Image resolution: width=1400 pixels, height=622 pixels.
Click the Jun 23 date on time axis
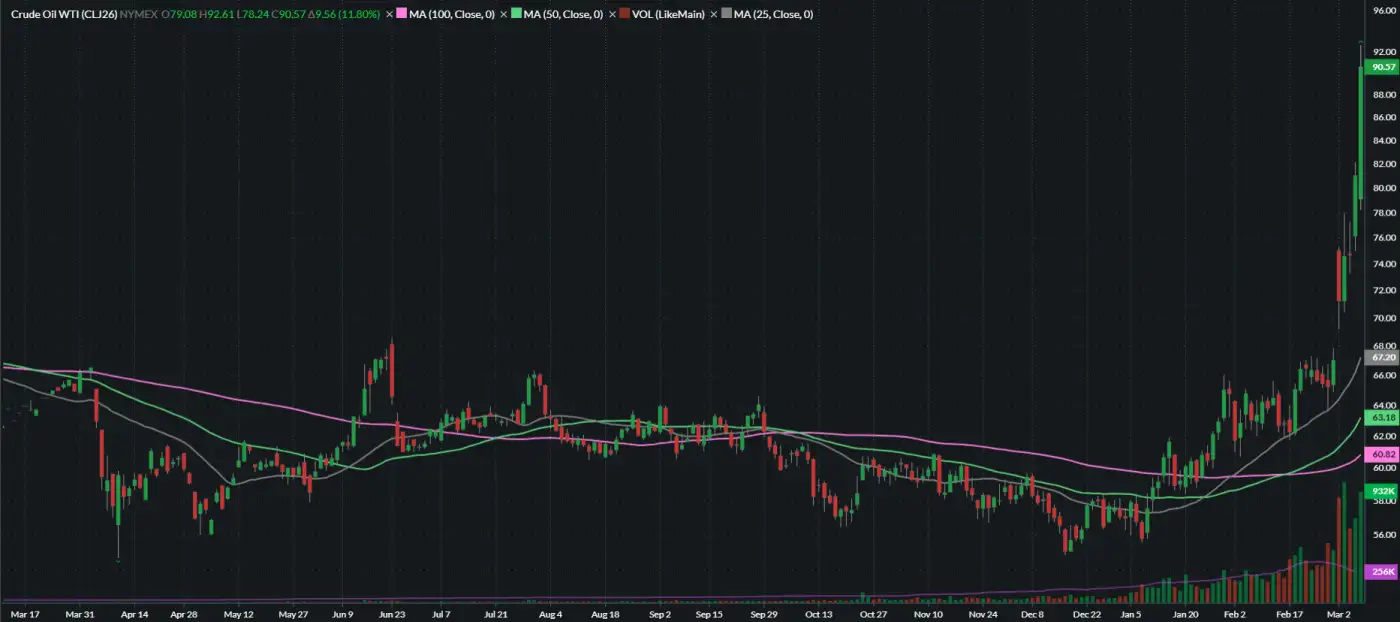[392, 614]
